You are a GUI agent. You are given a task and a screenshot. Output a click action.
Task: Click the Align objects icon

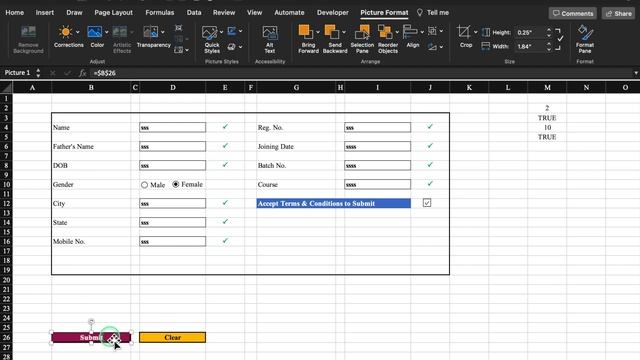410,32
